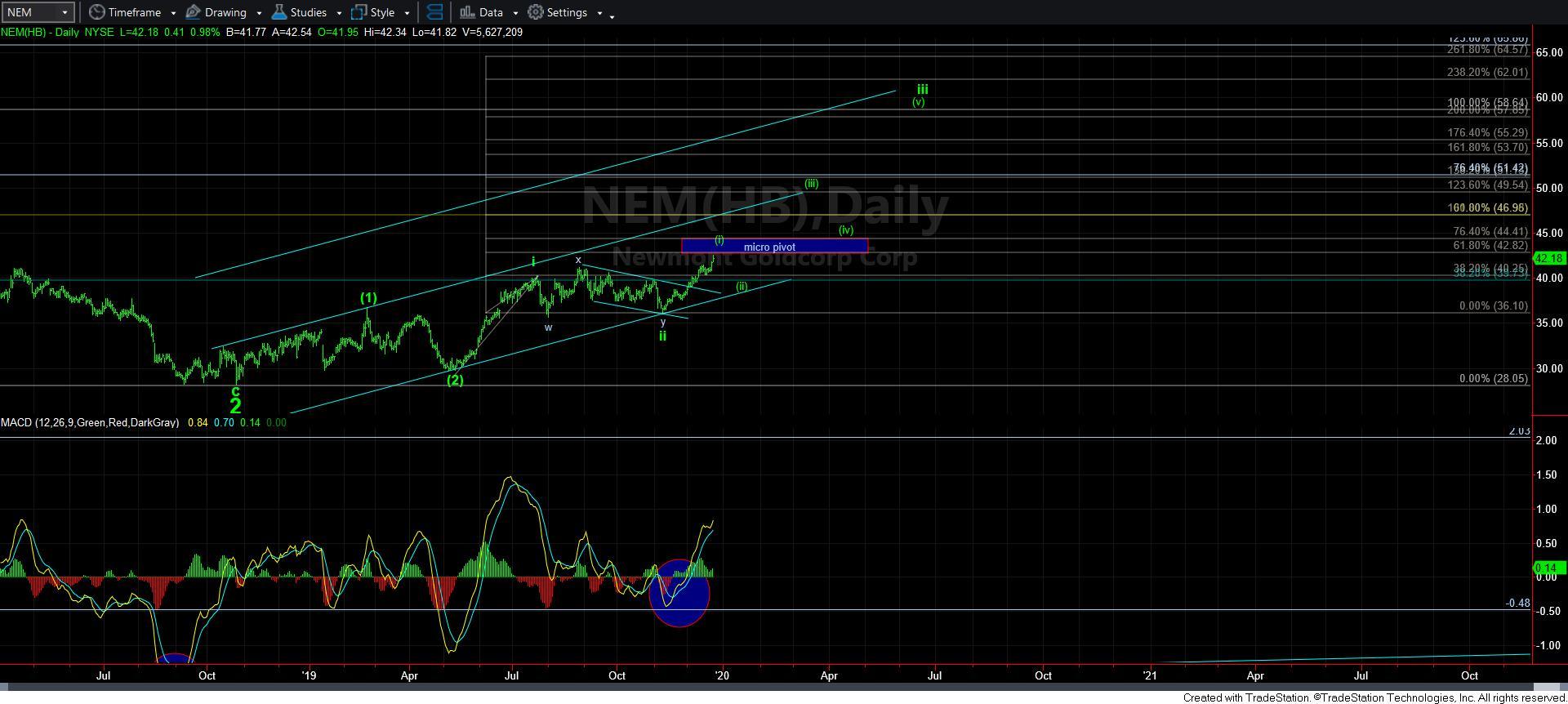
Task: Click the 30.00 price axis label
Action: (x=1548, y=368)
